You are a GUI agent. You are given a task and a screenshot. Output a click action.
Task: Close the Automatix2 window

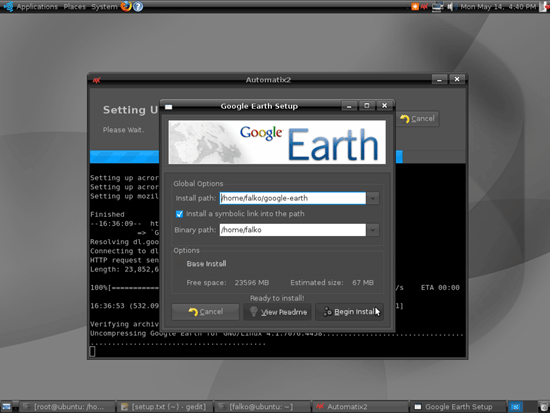coord(457,80)
